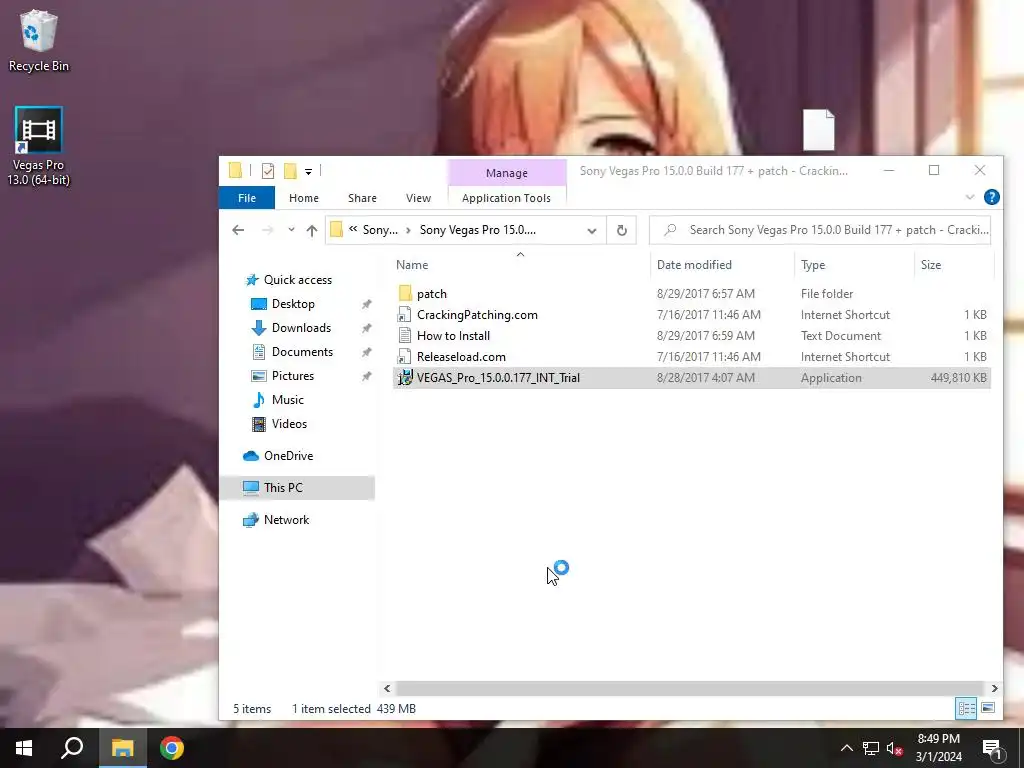This screenshot has width=1024, height=768.
Task: Open the Music folder in the sidebar
Action: coord(287,400)
